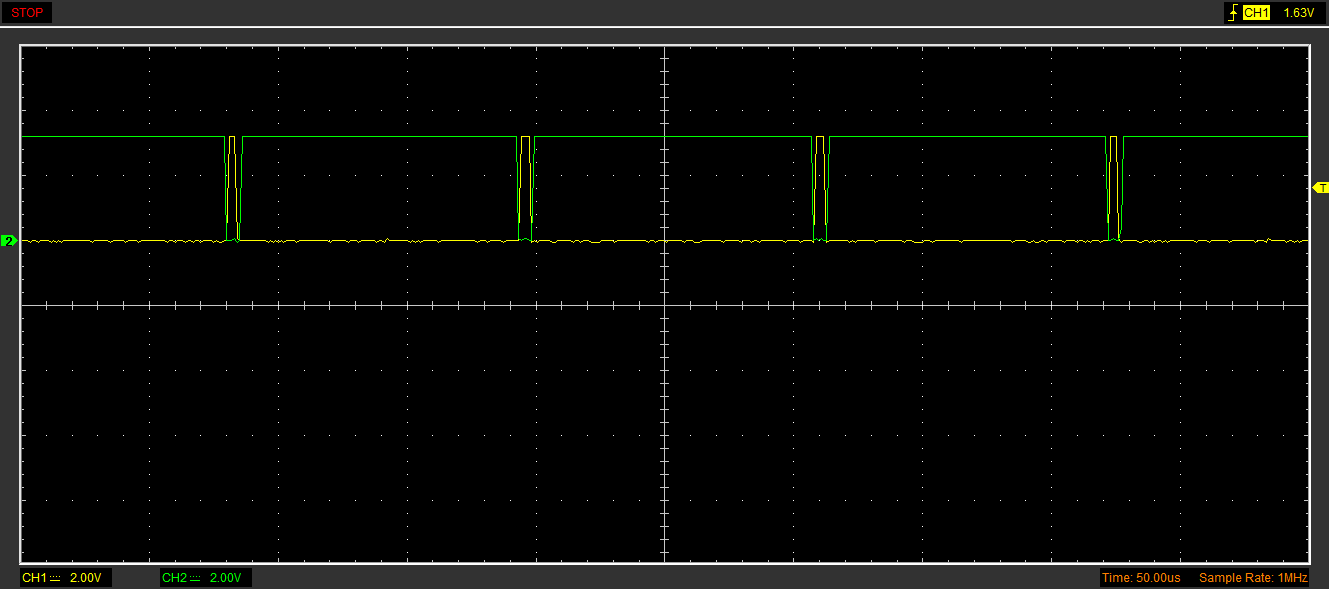Open the Time 50.00us timebase setting
The image size is (1329, 589).
click(1140, 578)
